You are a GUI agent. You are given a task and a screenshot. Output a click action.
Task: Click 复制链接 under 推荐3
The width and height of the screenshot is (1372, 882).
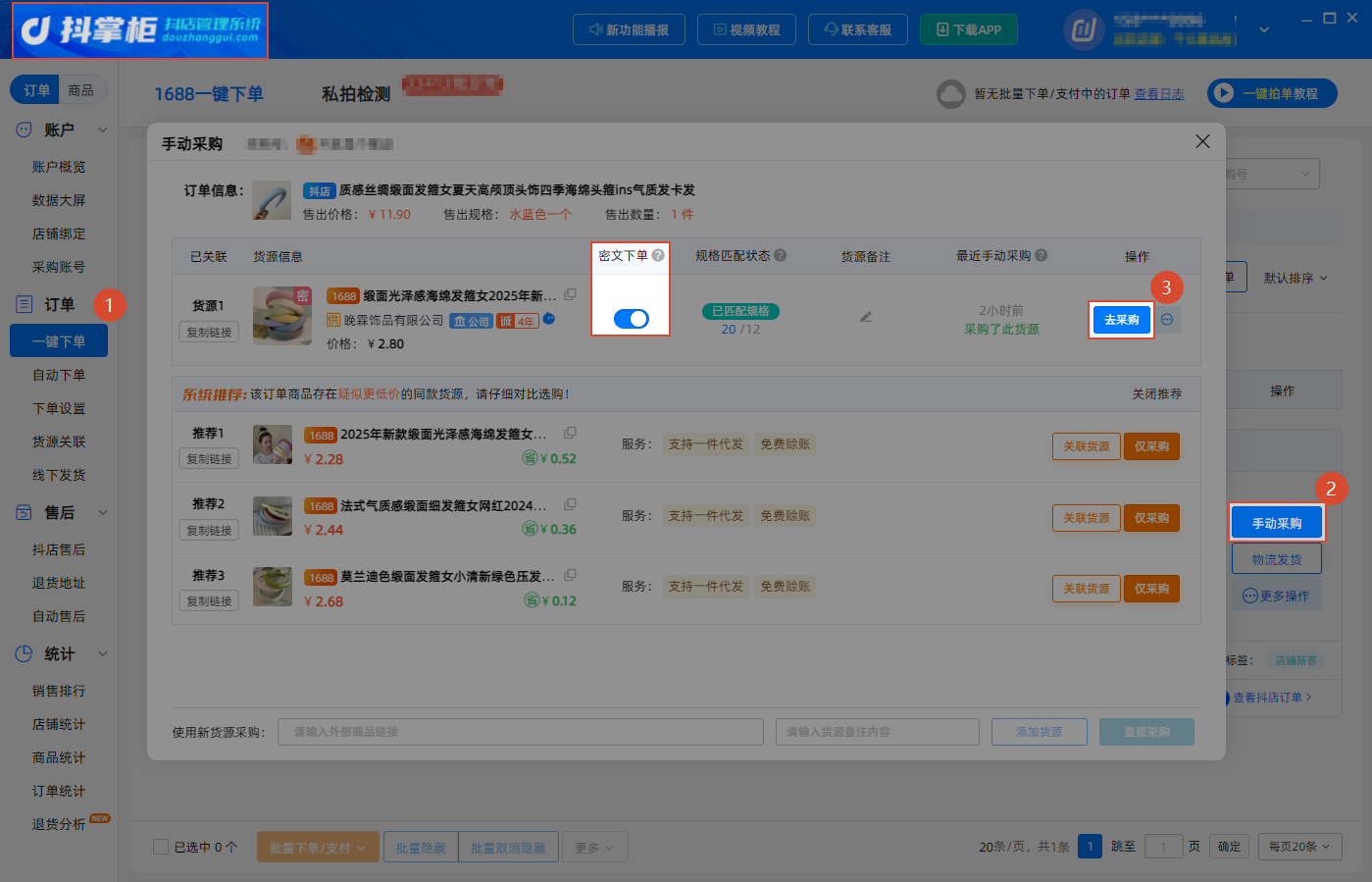209,601
